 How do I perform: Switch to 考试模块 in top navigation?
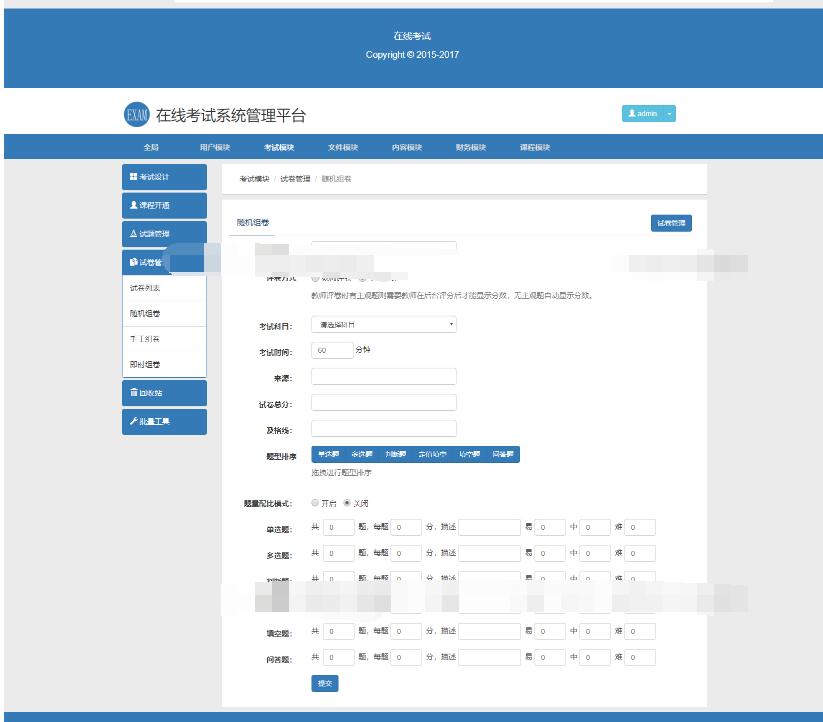point(279,147)
